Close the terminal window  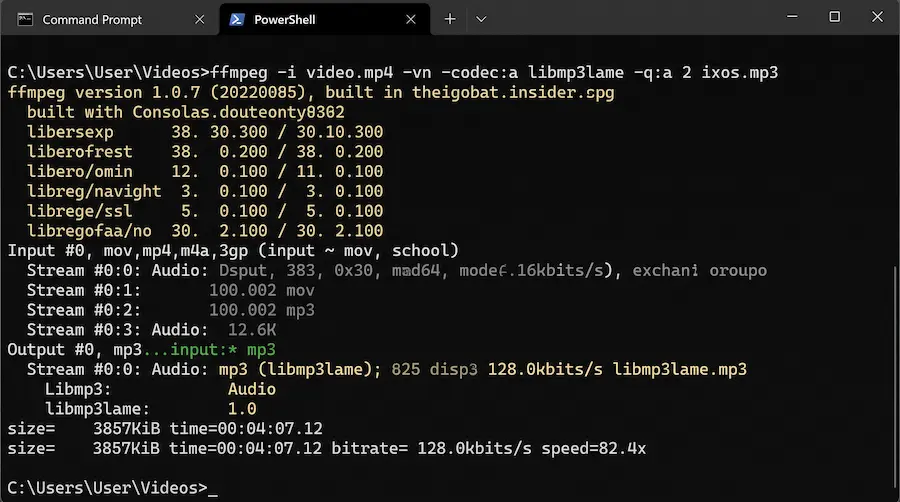(877, 17)
